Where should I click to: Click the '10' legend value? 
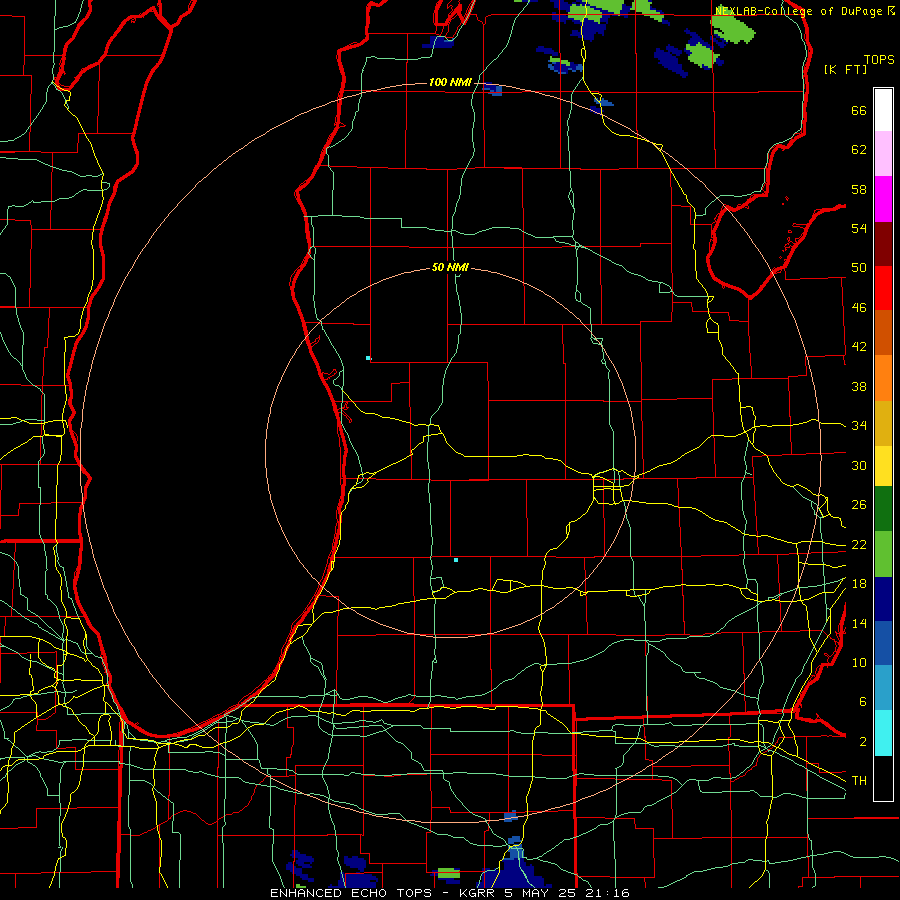tap(859, 663)
